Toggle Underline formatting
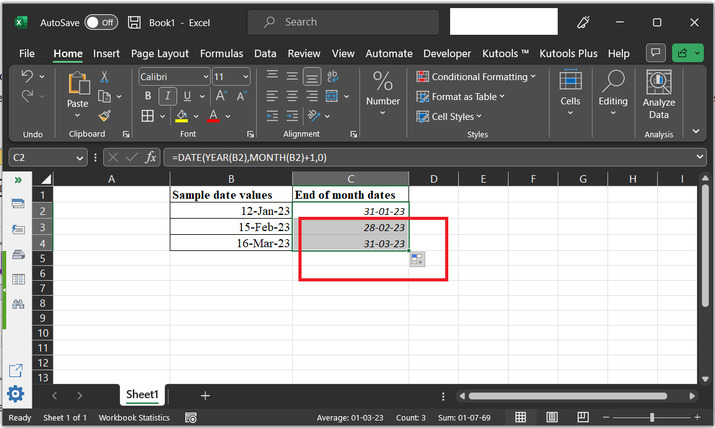This screenshot has height=428, width=715. click(x=187, y=96)
